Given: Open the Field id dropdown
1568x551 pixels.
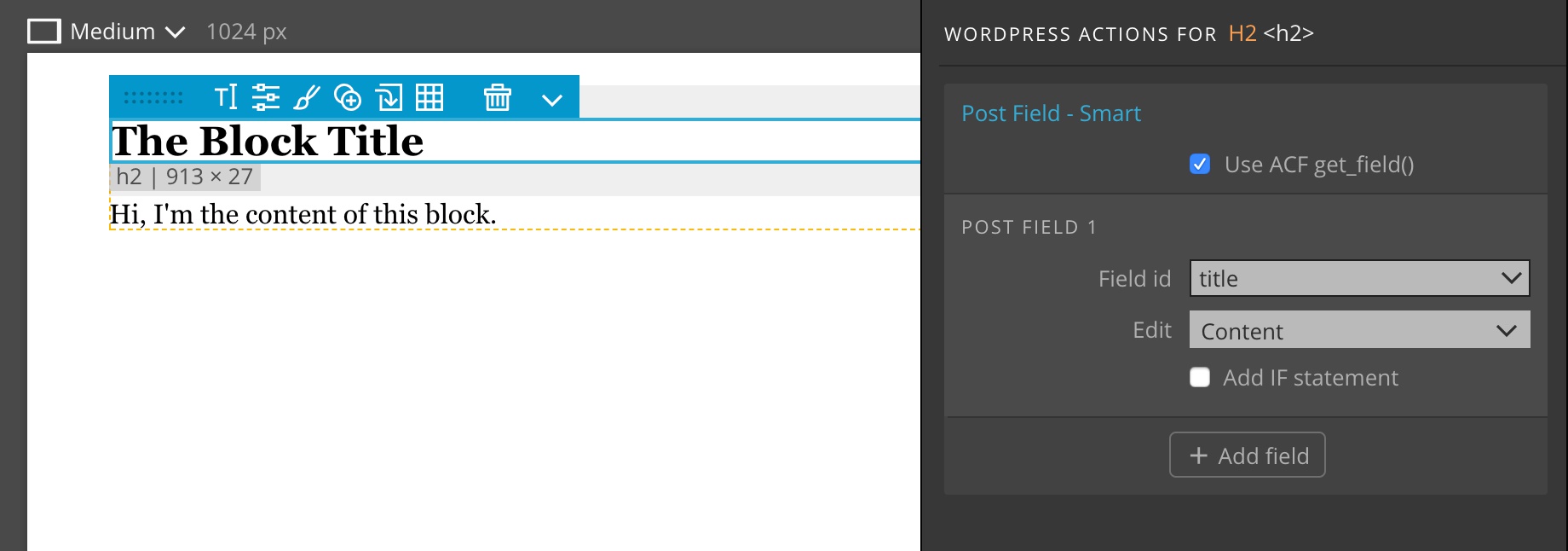Looking at the screenshot, I should (1359, 278).
